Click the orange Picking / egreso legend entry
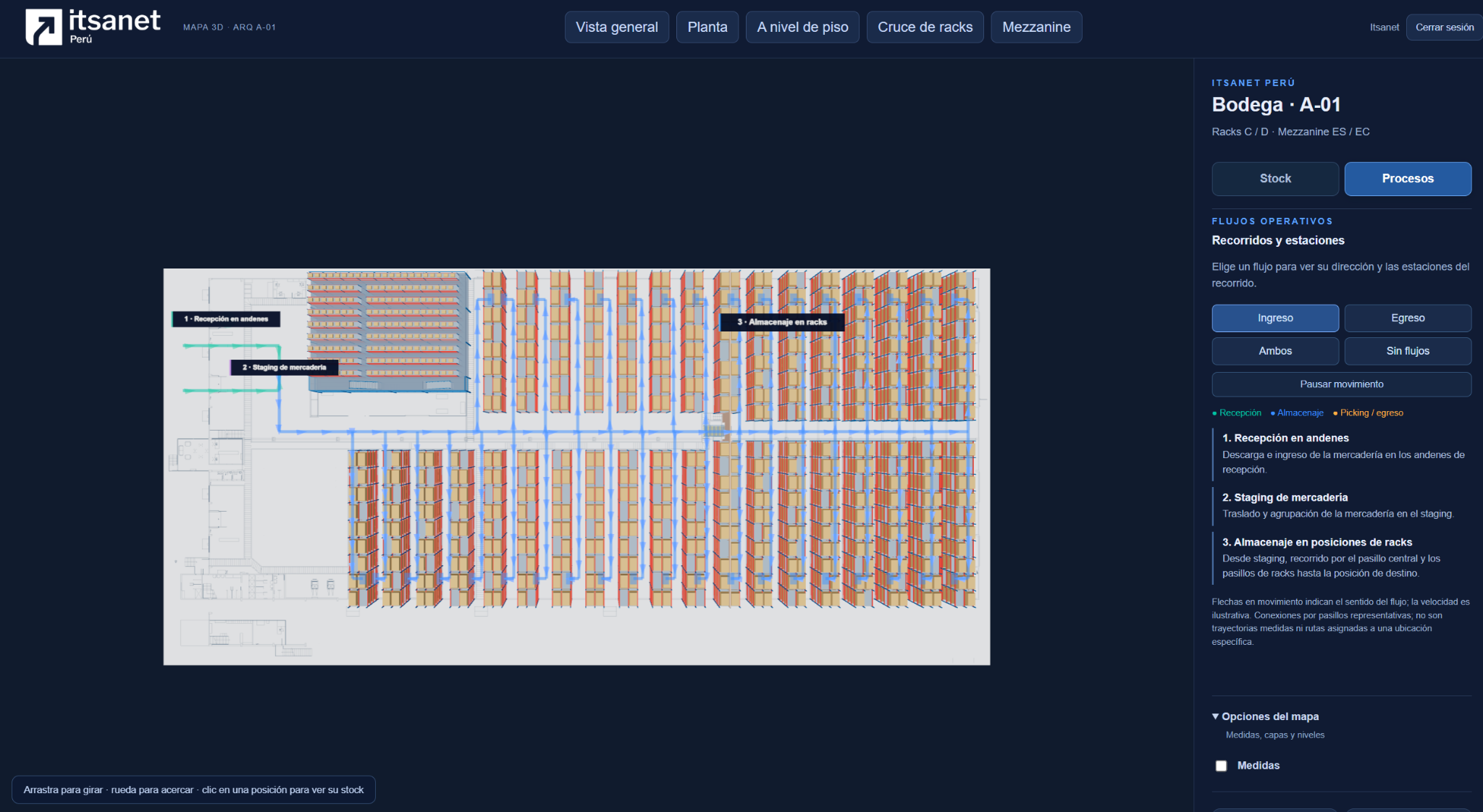 coord(1368,413)
